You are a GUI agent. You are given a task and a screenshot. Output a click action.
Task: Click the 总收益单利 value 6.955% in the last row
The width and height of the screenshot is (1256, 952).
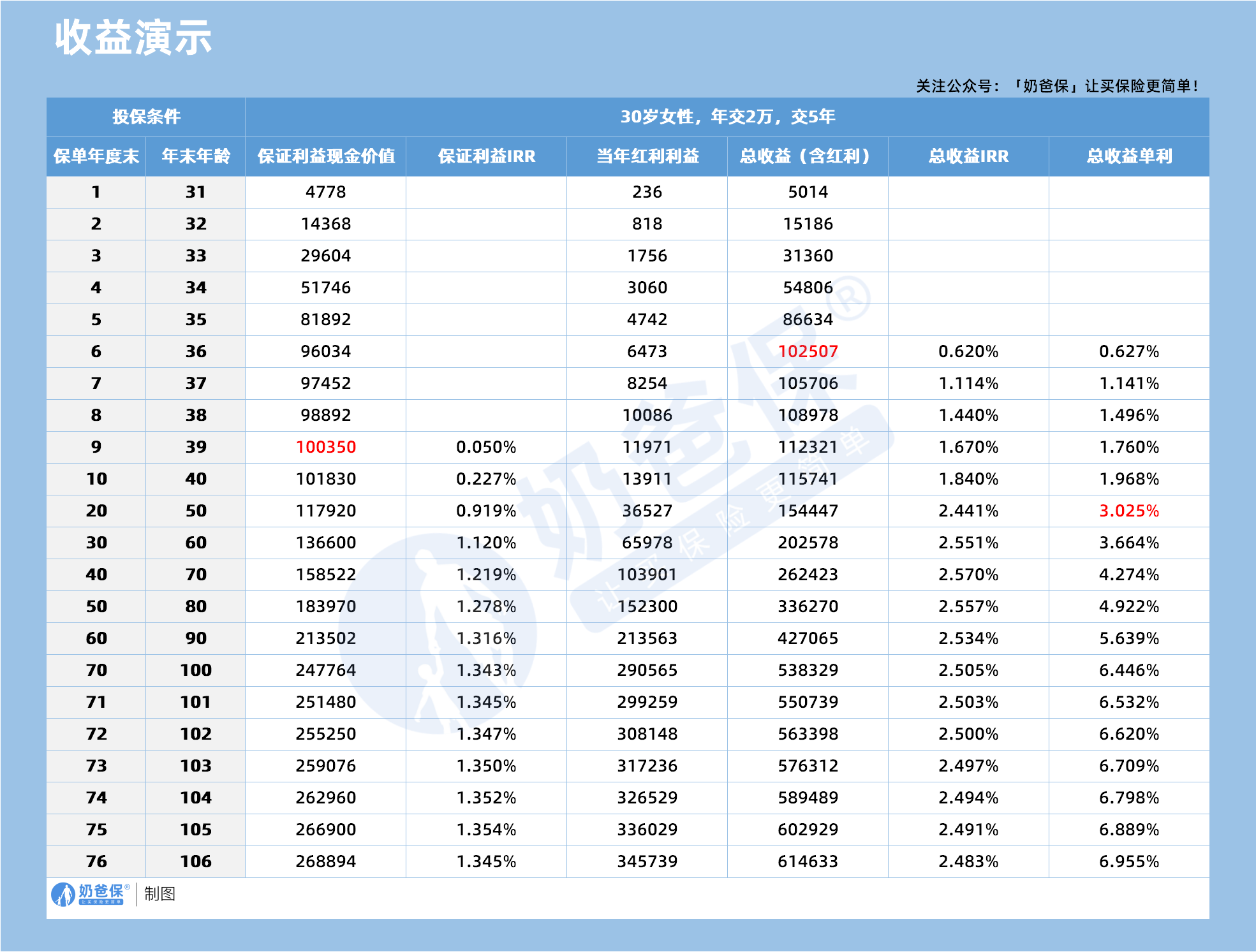coord(1129,861)
